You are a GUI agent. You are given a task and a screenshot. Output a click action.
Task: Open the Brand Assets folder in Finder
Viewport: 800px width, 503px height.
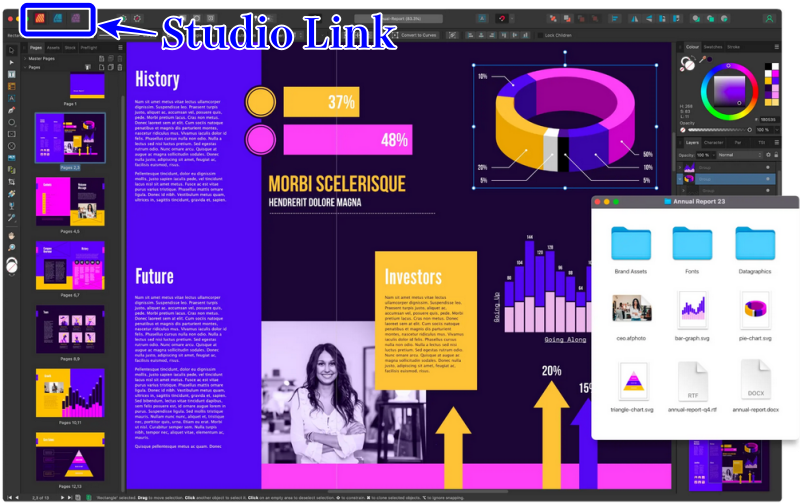631,250
